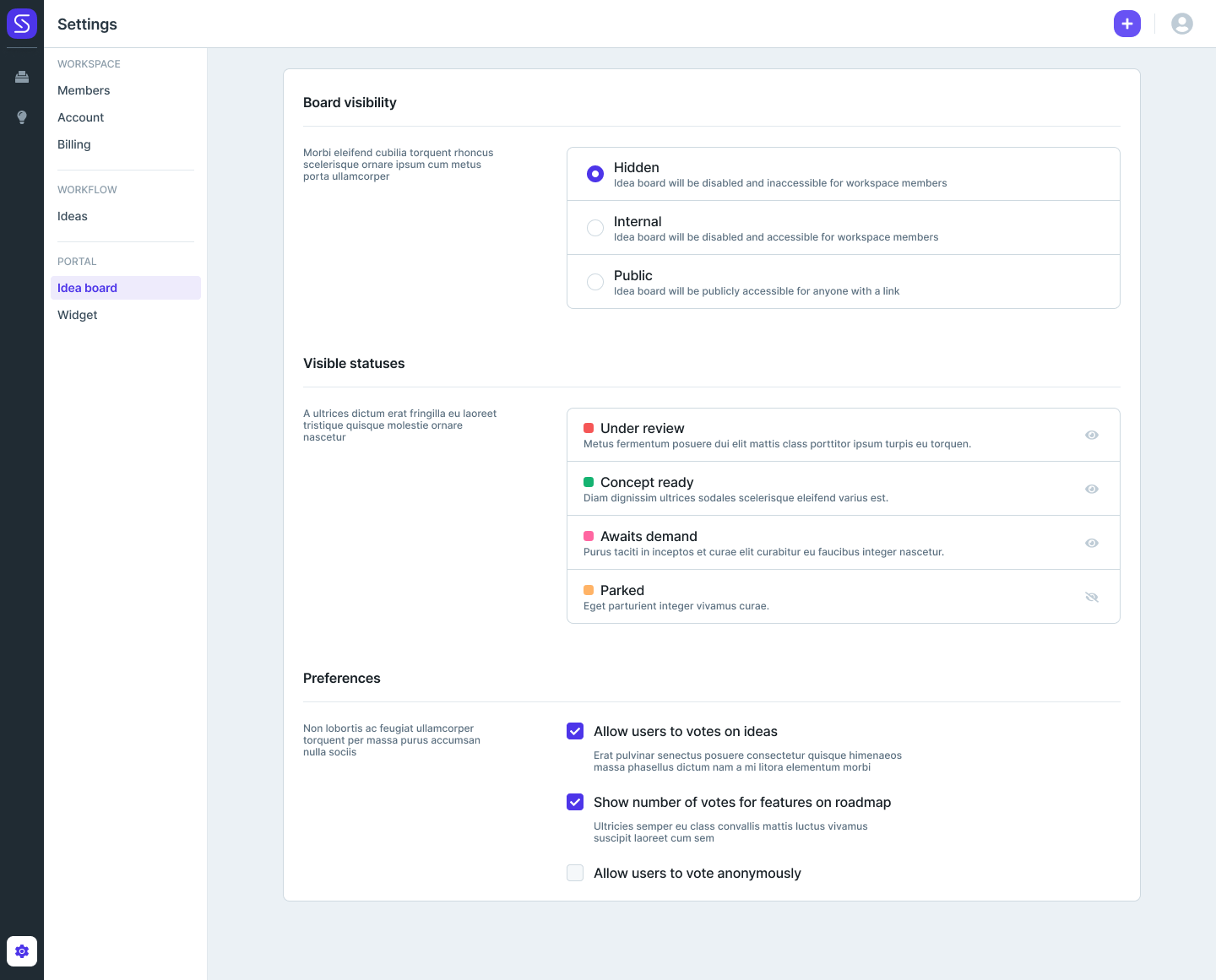Click the red Under review color swatch
1216x980 pixels.
(589, 428)
